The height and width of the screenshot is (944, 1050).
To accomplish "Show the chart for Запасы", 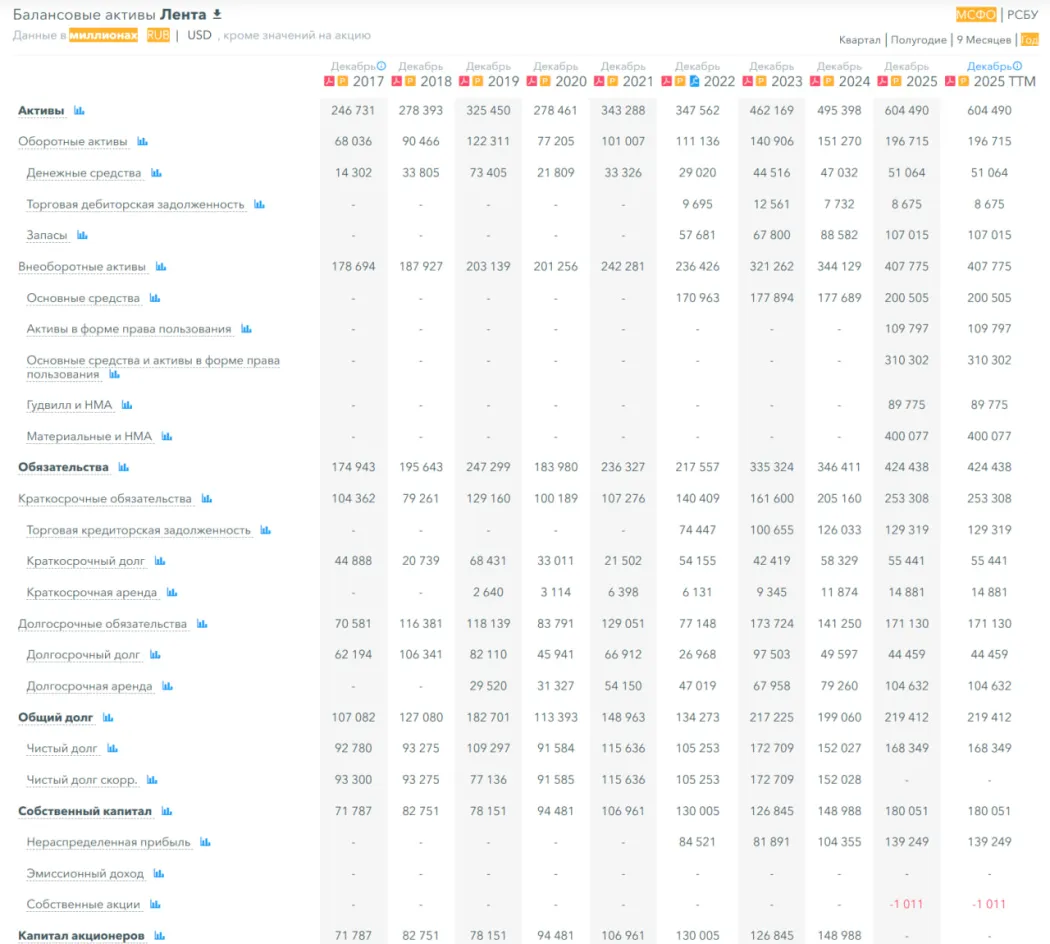I will pos(82,236).
